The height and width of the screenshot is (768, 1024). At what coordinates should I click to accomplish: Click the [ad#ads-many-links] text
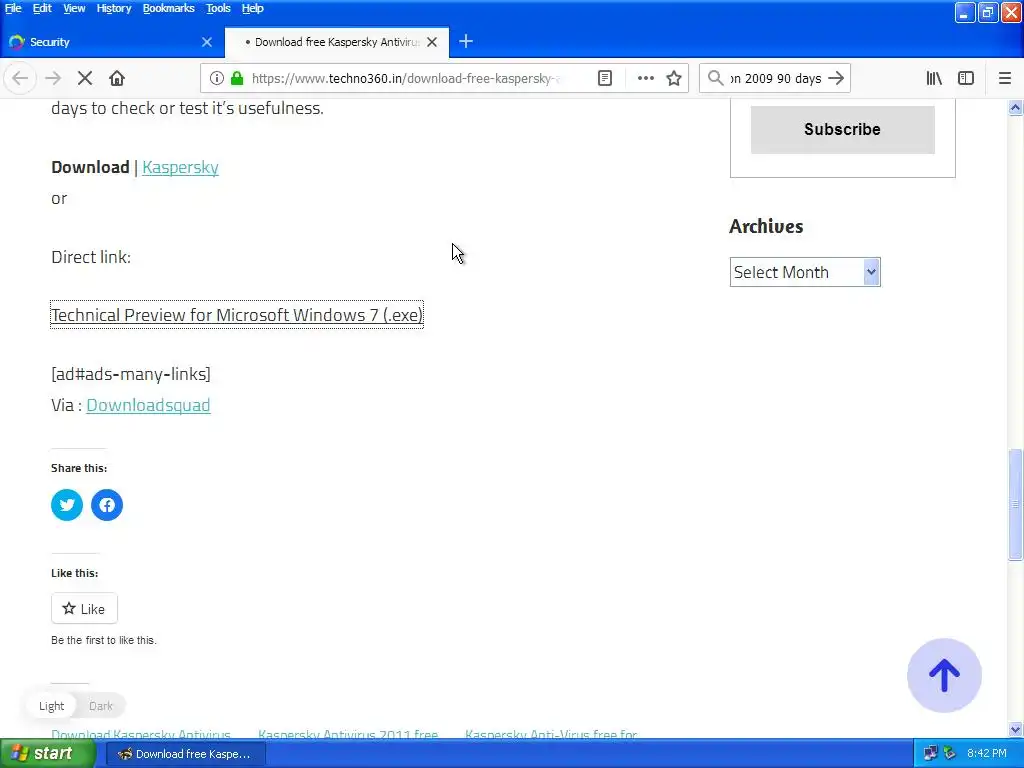click(131, 374)
